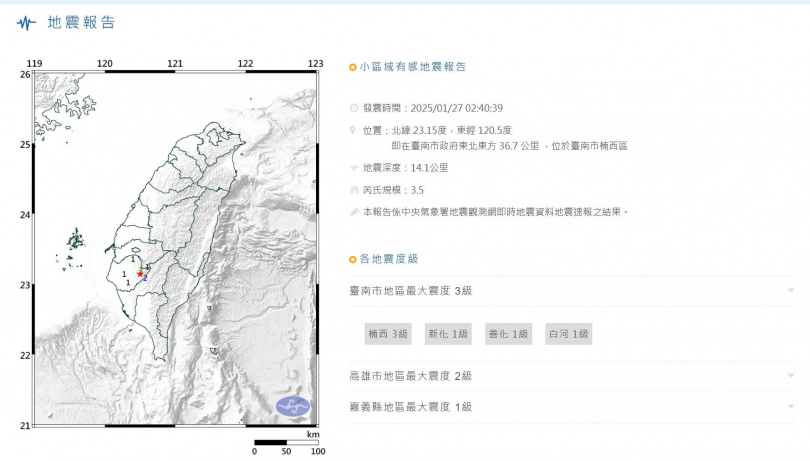810x461 pixels.
Task: Click the Central Weather Administration logo on map
Action: point(293,406)
